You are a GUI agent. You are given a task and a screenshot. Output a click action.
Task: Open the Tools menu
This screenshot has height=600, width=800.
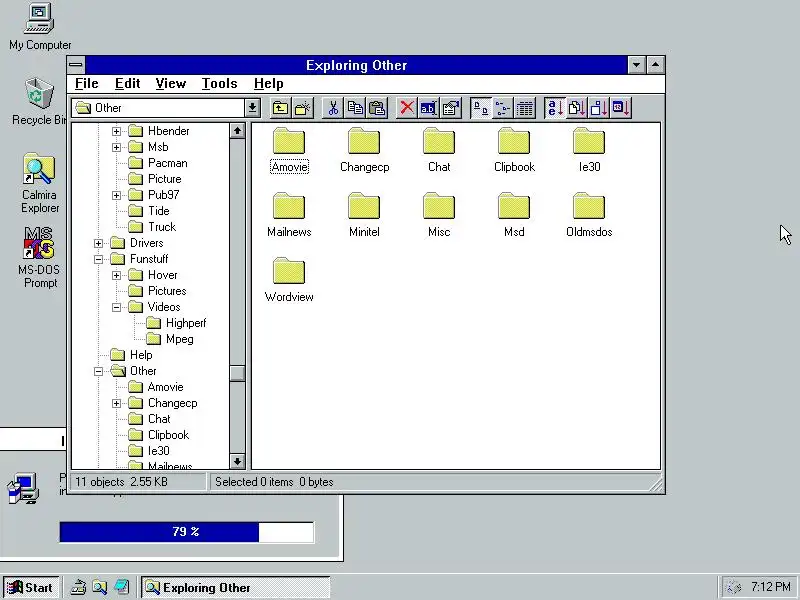point(219,84)
